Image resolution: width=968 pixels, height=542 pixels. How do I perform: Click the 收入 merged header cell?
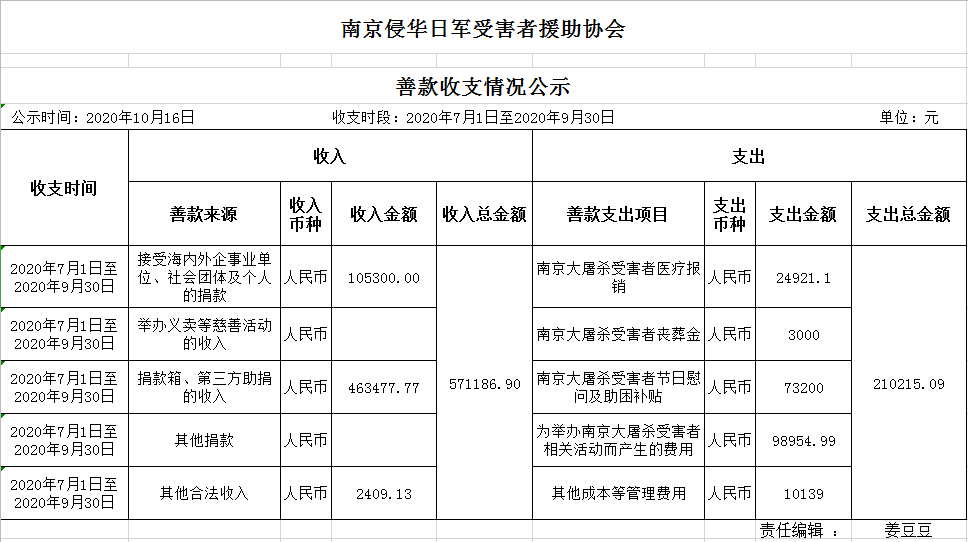click(330, 156)
